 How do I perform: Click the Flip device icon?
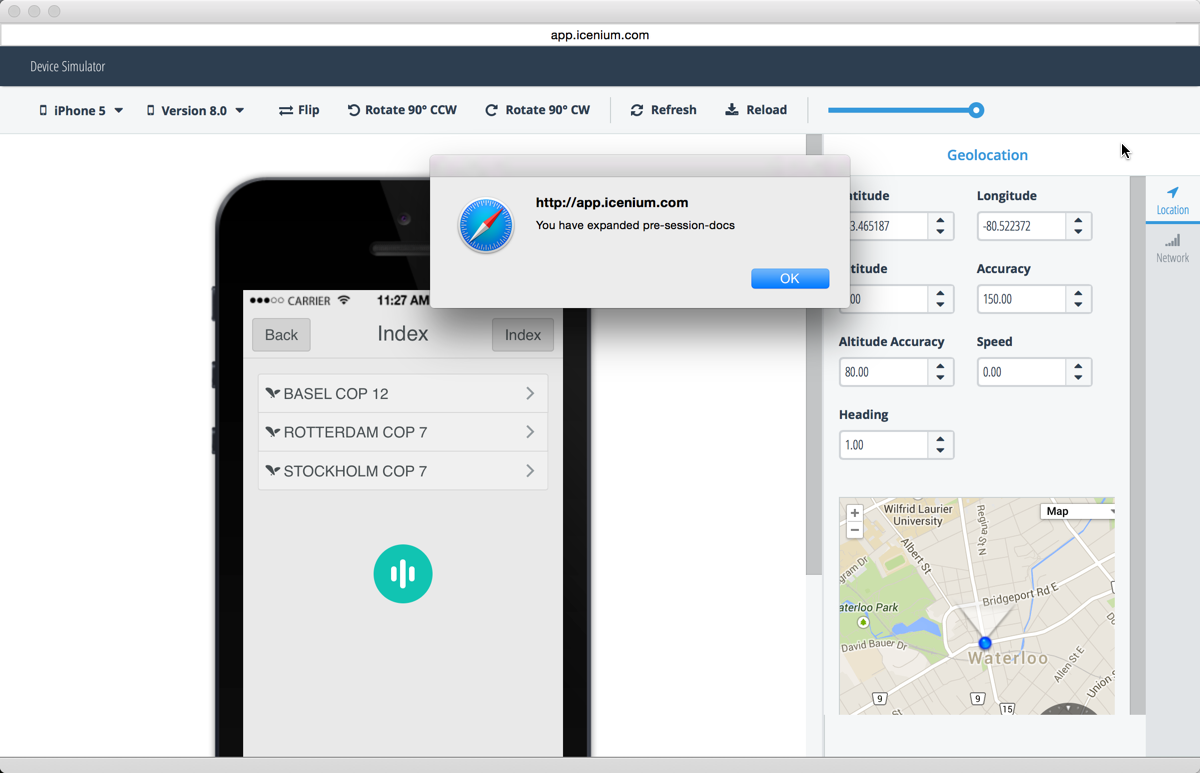286,110
